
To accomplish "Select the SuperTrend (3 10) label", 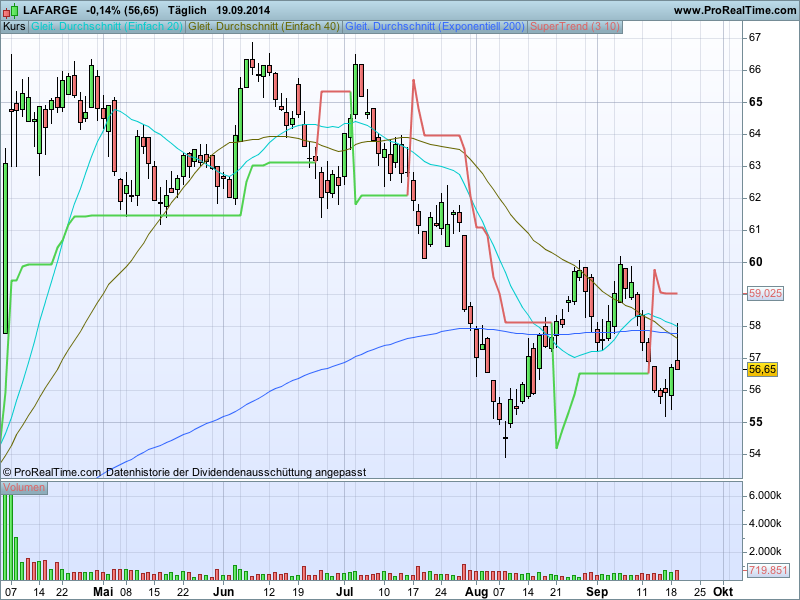I will click(x=575, y=27).
